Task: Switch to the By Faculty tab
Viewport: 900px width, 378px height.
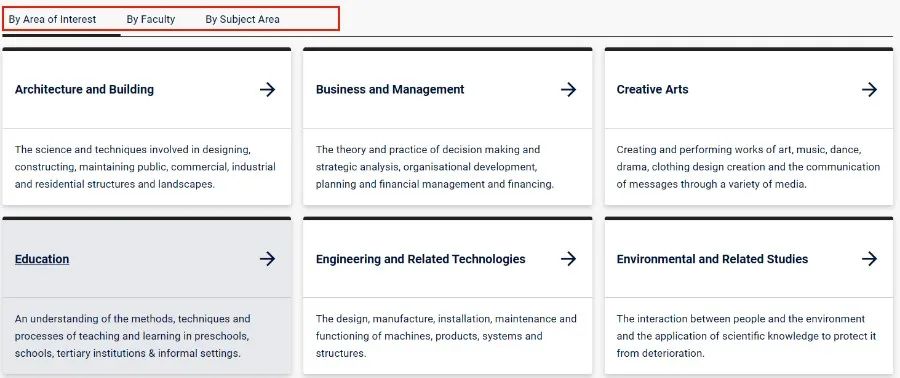Action: (151, 19)
